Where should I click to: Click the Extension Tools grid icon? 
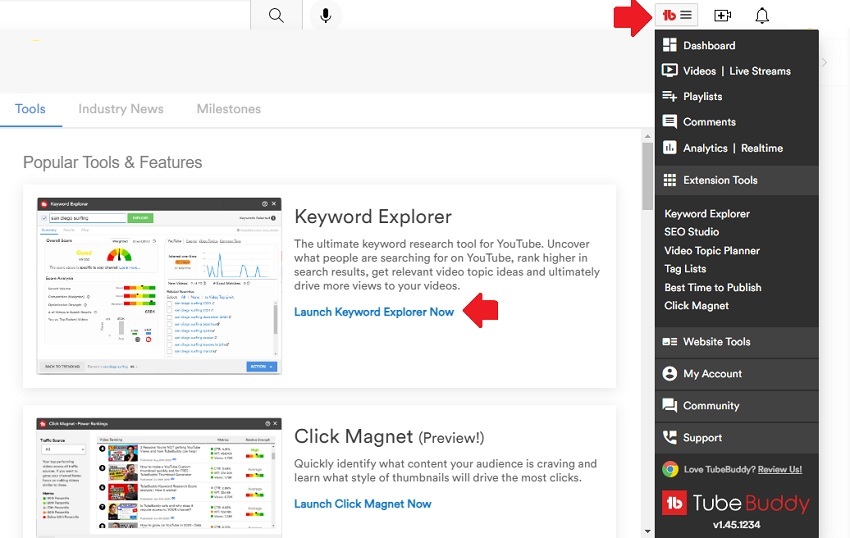669,180
